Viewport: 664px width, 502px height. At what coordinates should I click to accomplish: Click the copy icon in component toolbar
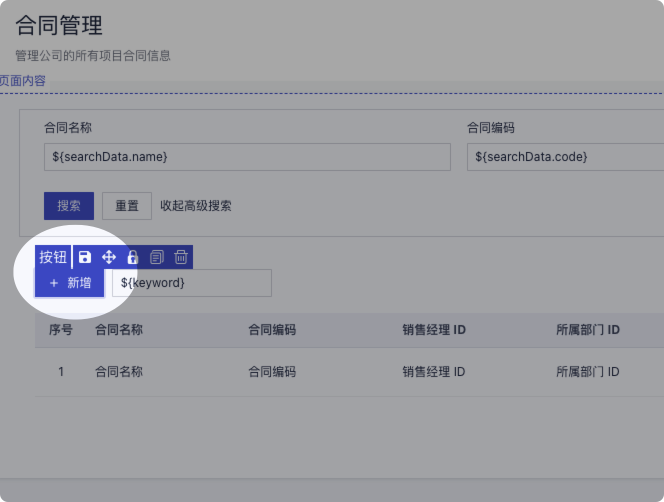(157, 257)
